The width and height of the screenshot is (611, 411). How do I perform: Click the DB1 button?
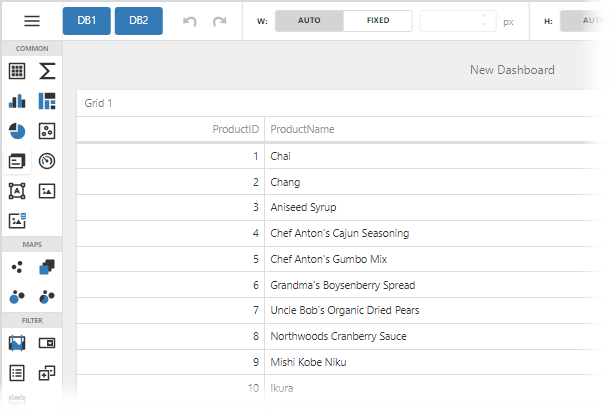pos(87,21)
